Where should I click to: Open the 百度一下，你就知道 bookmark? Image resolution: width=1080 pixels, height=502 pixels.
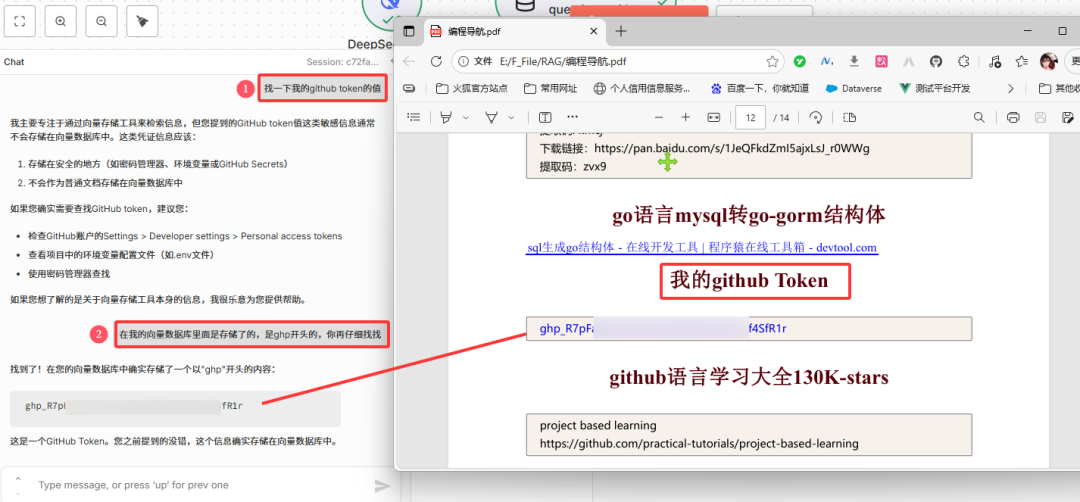(x=760, y=88)
